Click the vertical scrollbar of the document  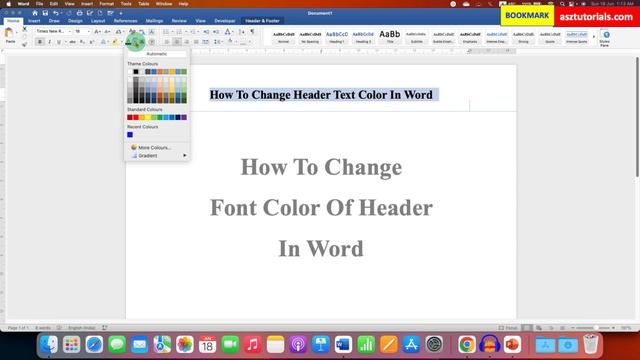pos(637,118)
